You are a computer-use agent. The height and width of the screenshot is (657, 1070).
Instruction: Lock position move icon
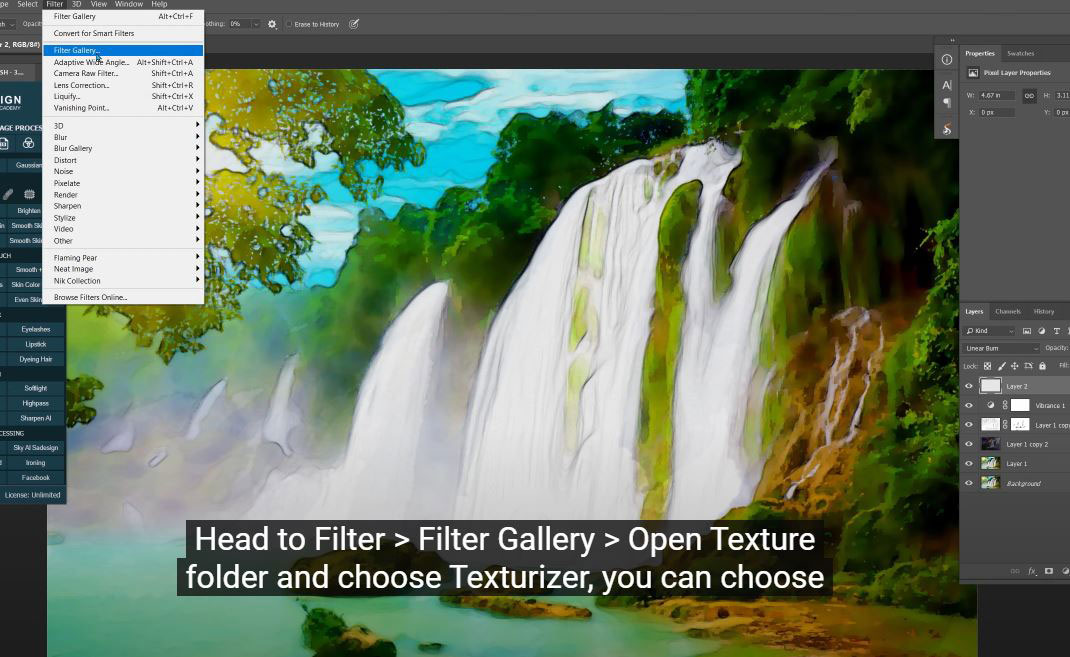click(x=1015, y=366)
